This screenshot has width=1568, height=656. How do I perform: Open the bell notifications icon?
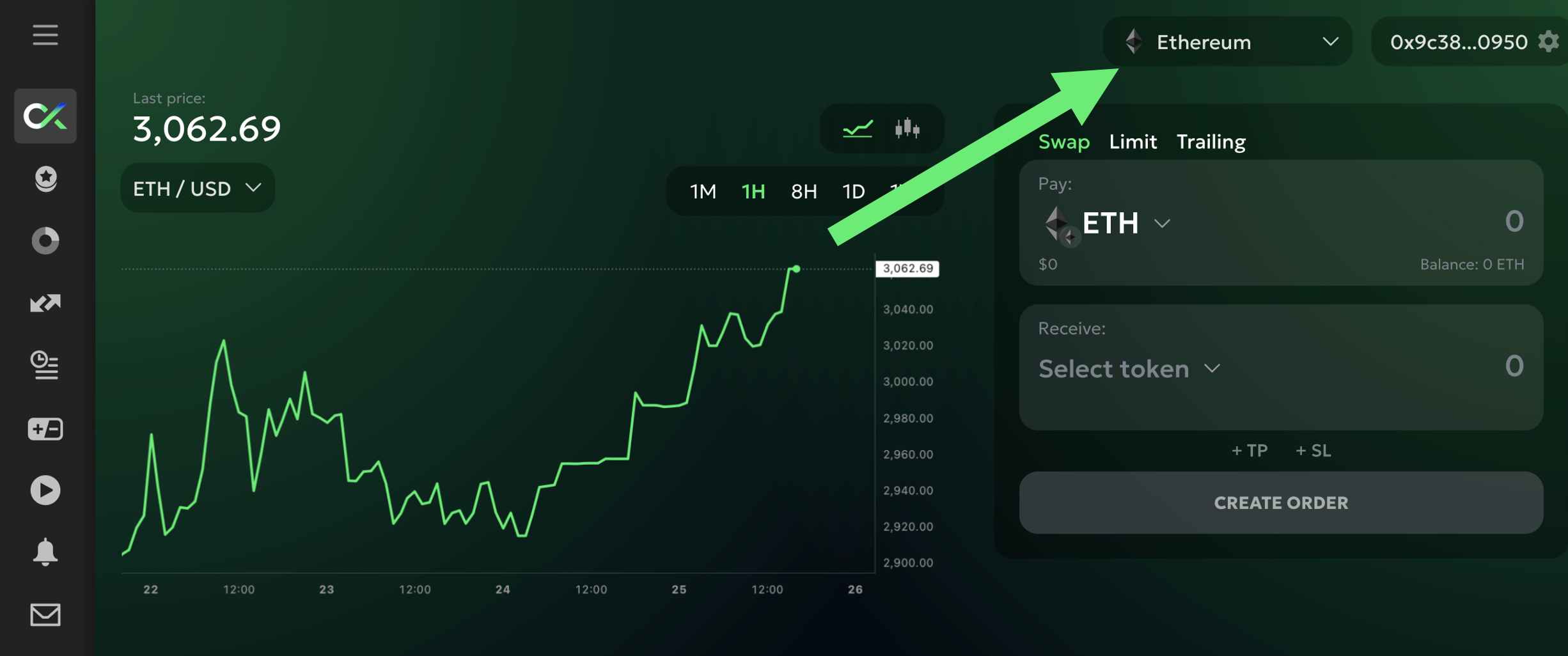pos(45,552)
